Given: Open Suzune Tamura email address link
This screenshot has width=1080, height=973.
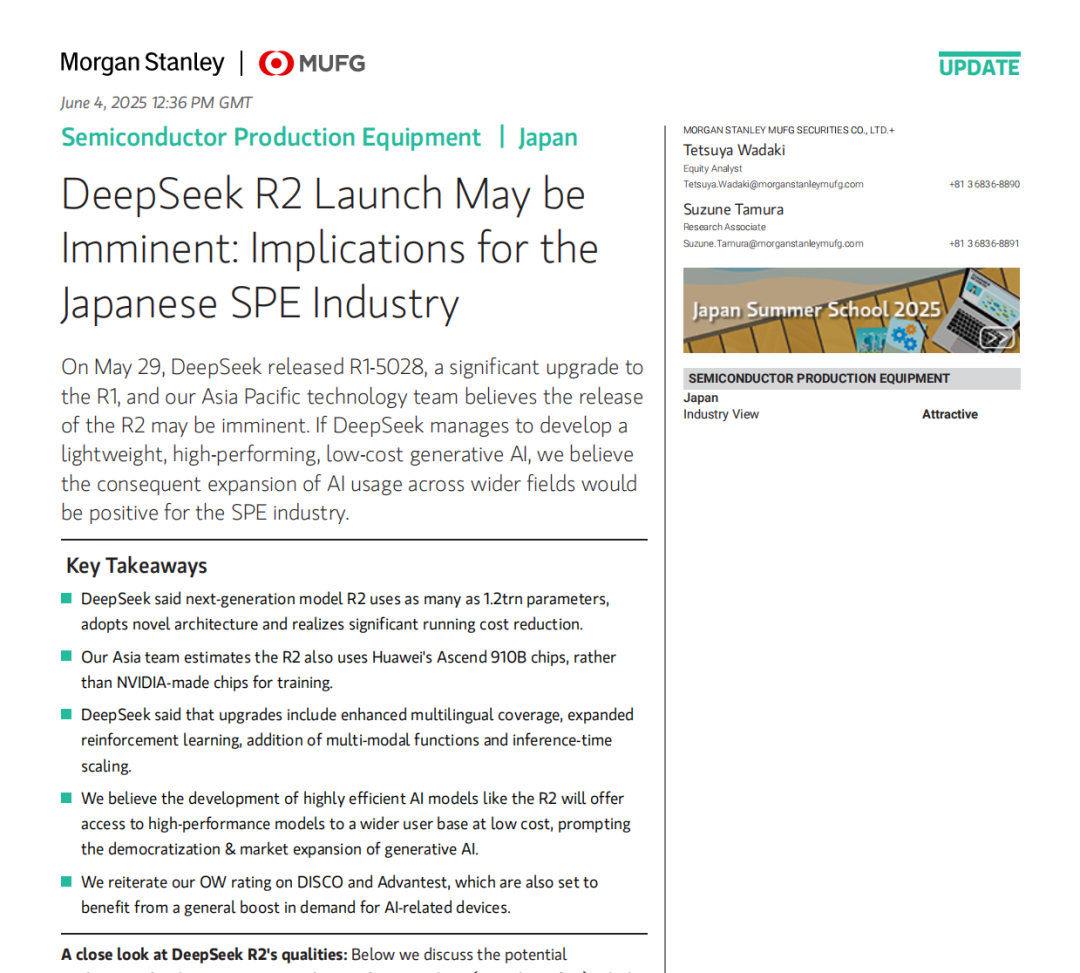Looking at the screenshot, I should pyautogui.click(x=773, y=244).
